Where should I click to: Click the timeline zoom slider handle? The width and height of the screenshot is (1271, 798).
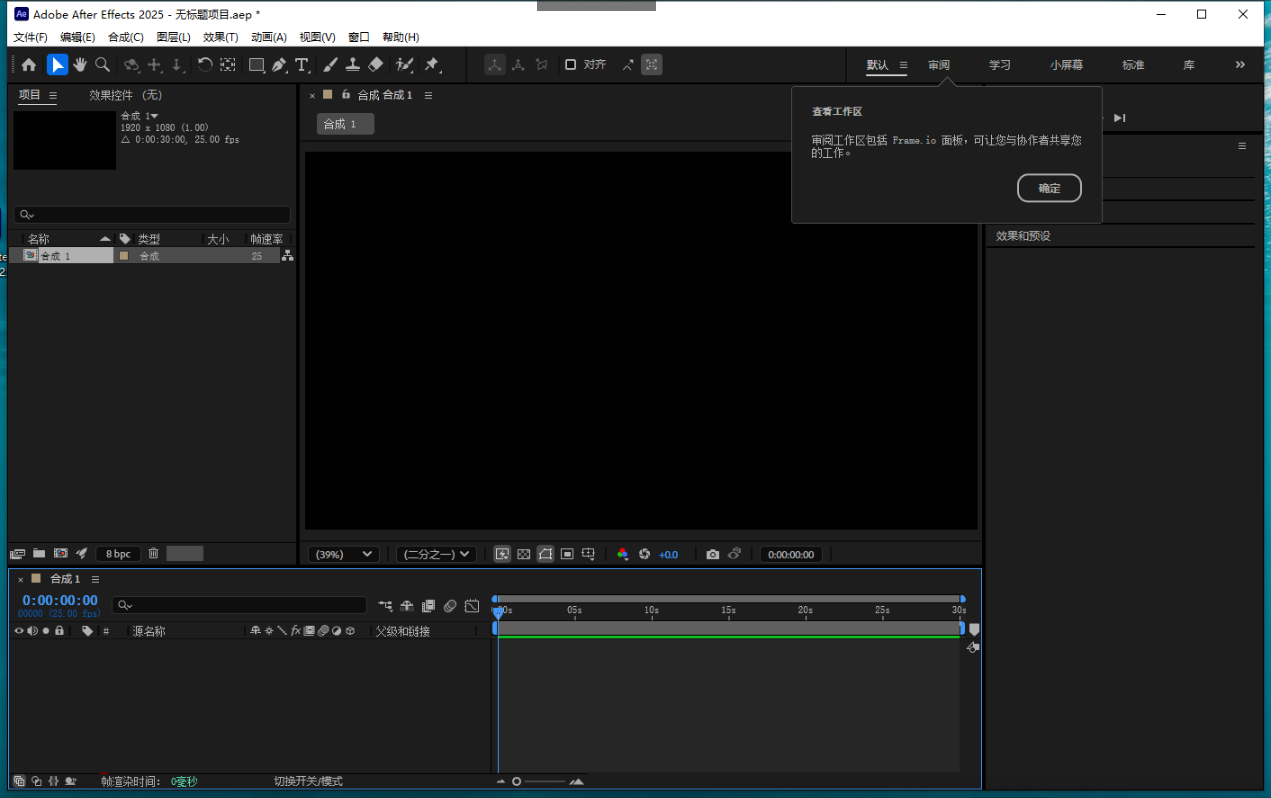[x=516, y=781]
